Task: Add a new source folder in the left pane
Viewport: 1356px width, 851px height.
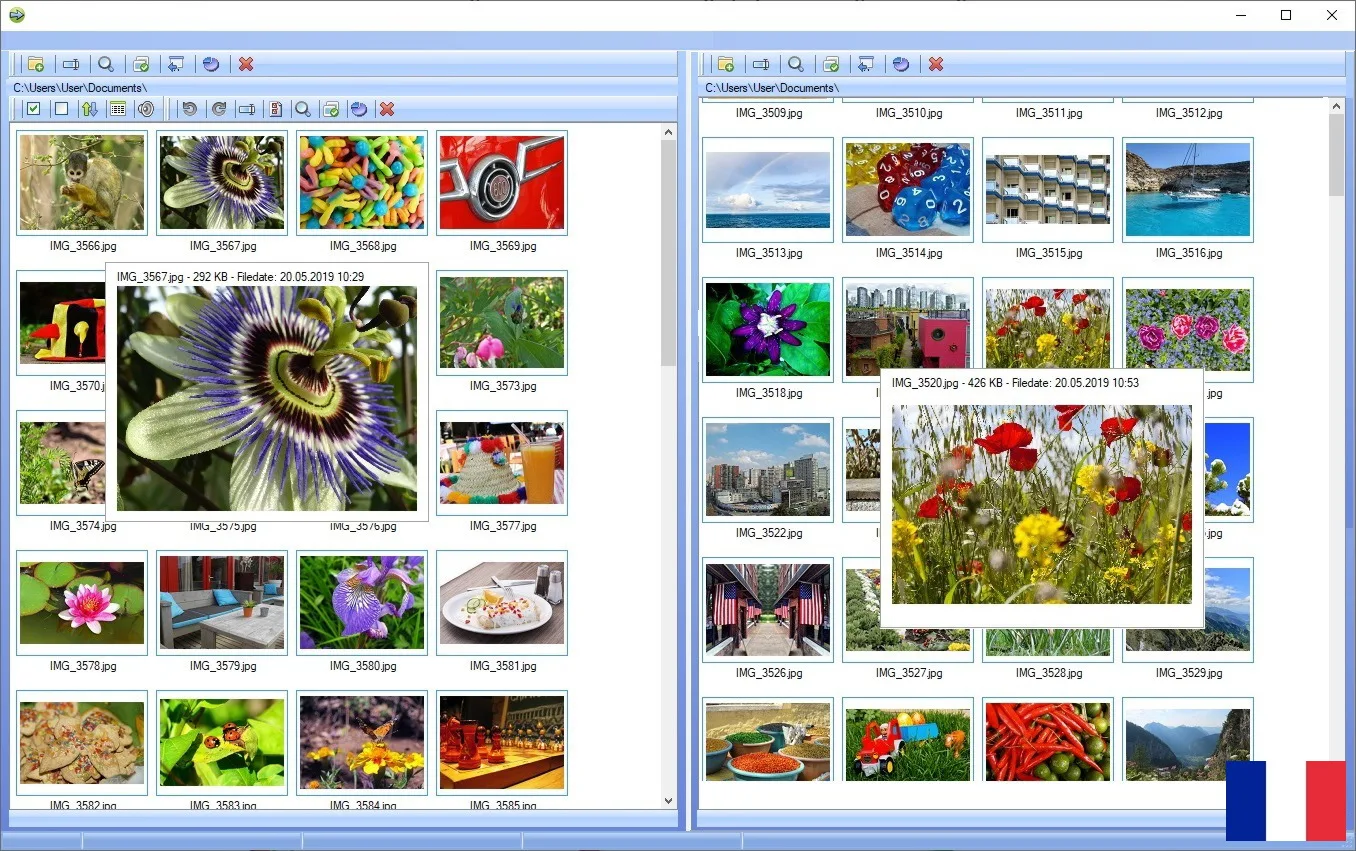Action: (36, 64)
